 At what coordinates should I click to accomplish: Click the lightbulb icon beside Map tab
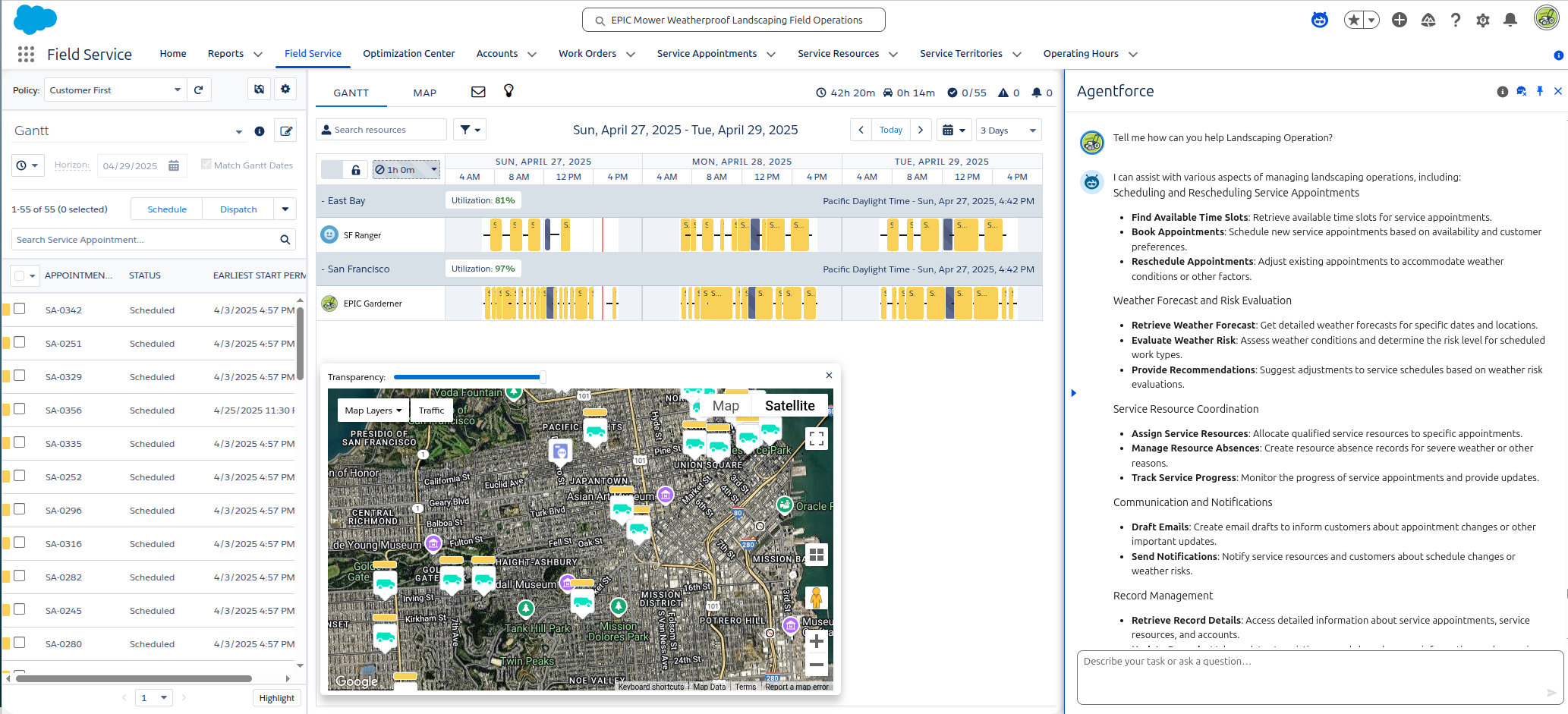coord(508,91)
